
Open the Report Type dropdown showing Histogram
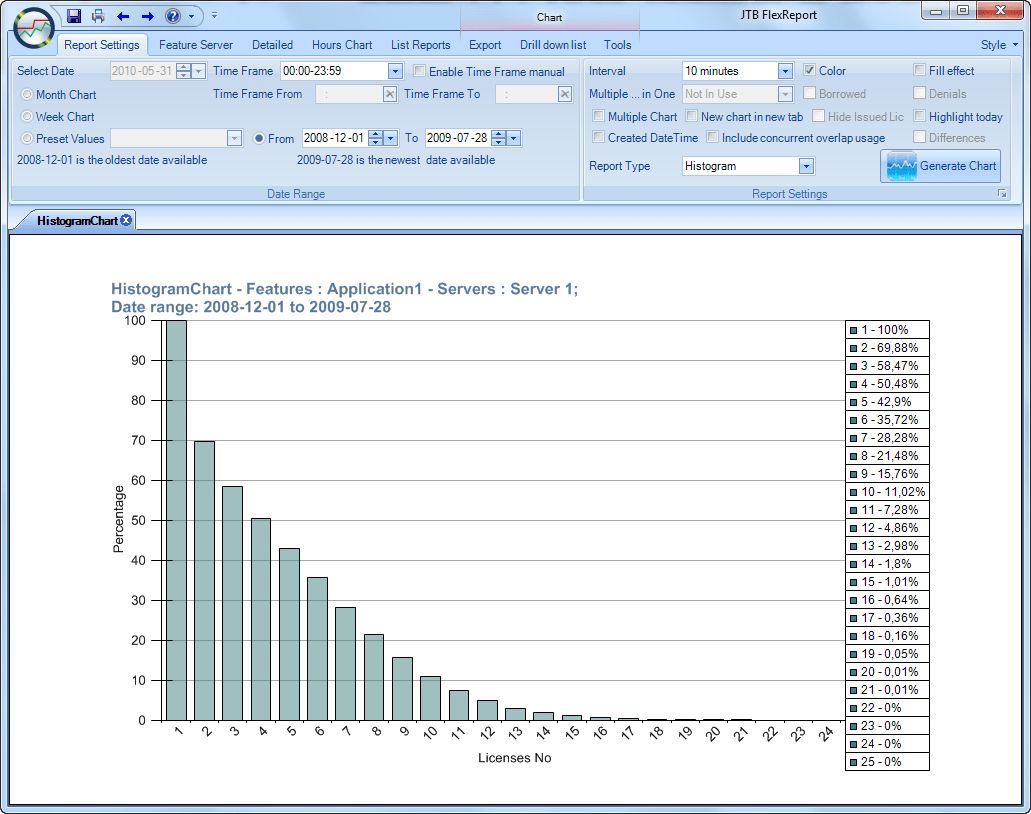pos(806,166)
